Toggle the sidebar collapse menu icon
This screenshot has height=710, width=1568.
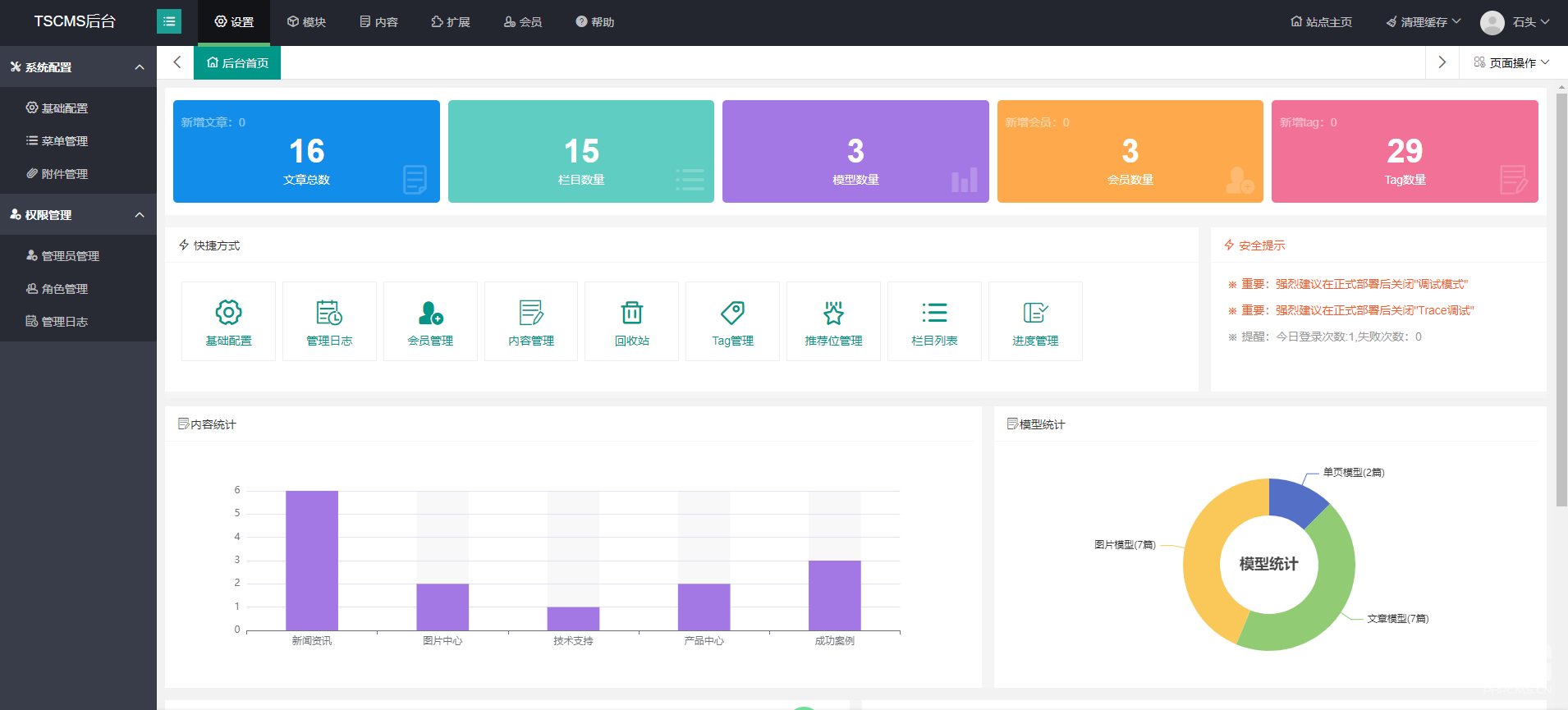point(169,21)
